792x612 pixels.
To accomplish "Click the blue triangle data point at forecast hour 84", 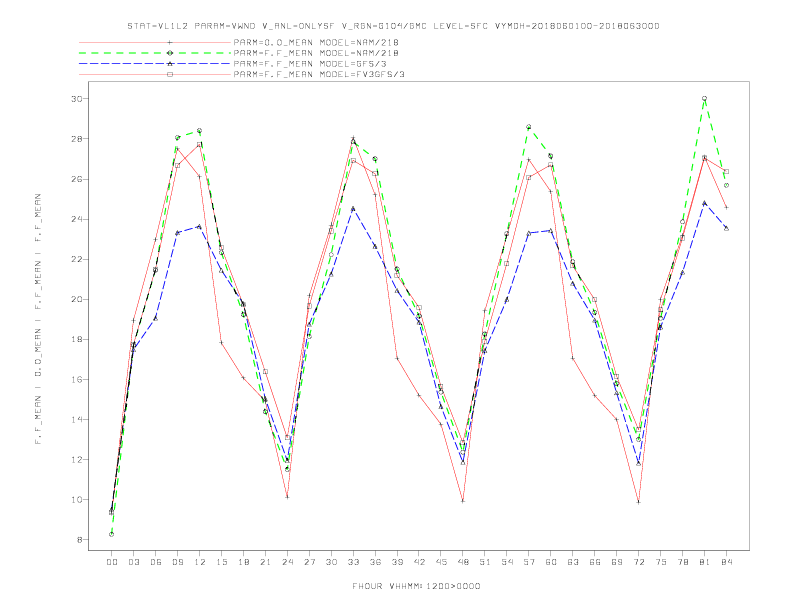I will pyautogui.click(x=726, y=228).
